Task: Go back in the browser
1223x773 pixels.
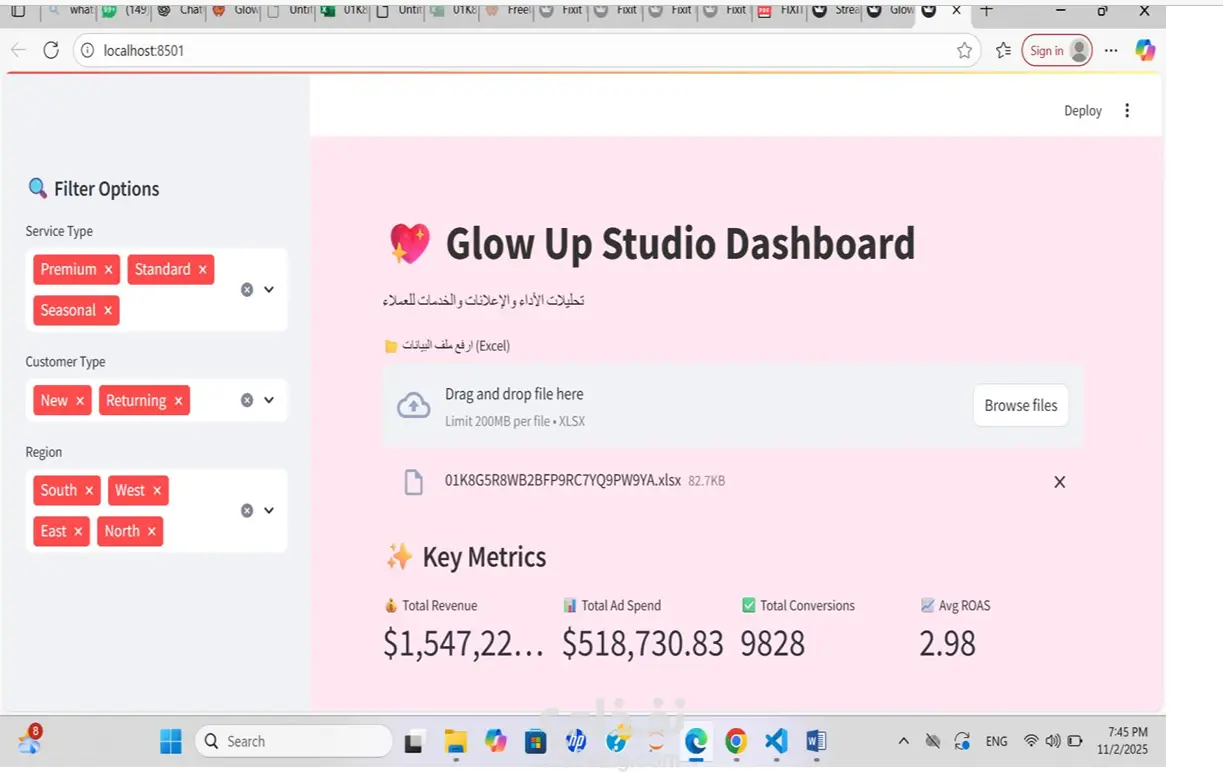Action: pos(19,50)
